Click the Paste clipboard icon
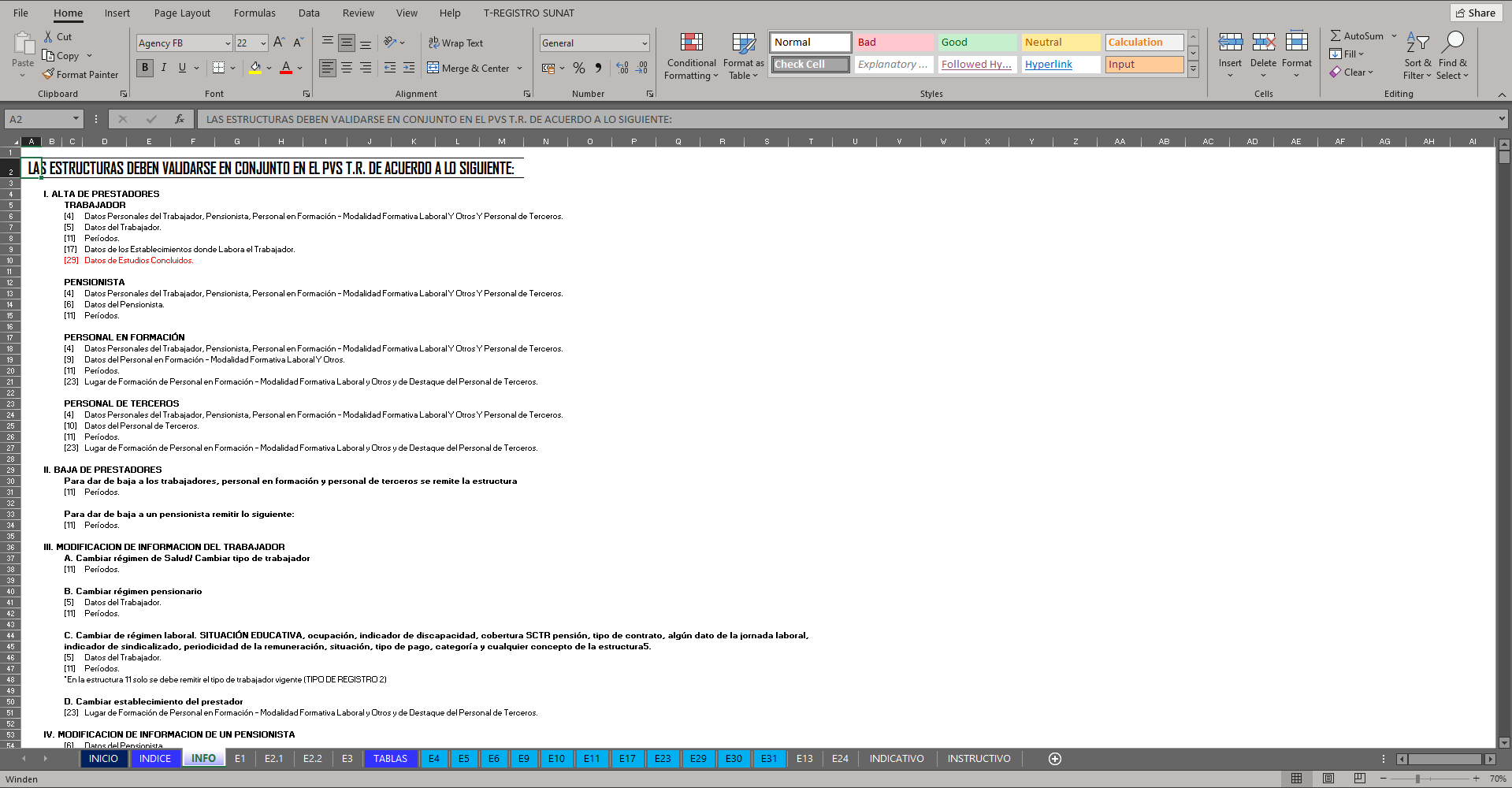 click(23, 44)
